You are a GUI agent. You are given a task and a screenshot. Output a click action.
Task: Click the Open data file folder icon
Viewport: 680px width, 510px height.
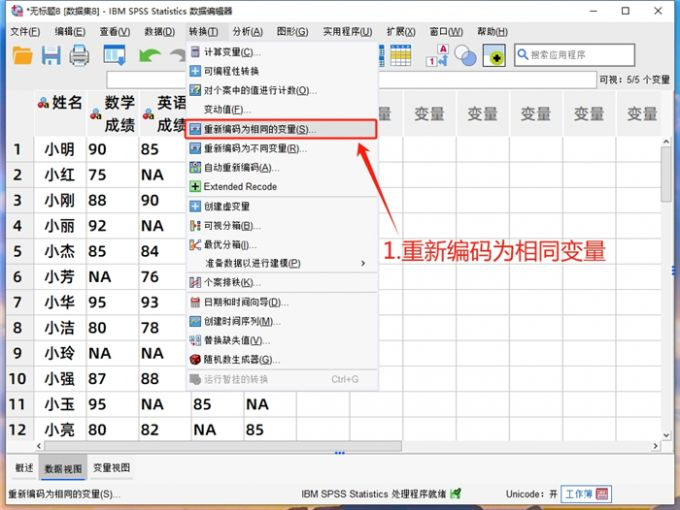coord(22,56)
